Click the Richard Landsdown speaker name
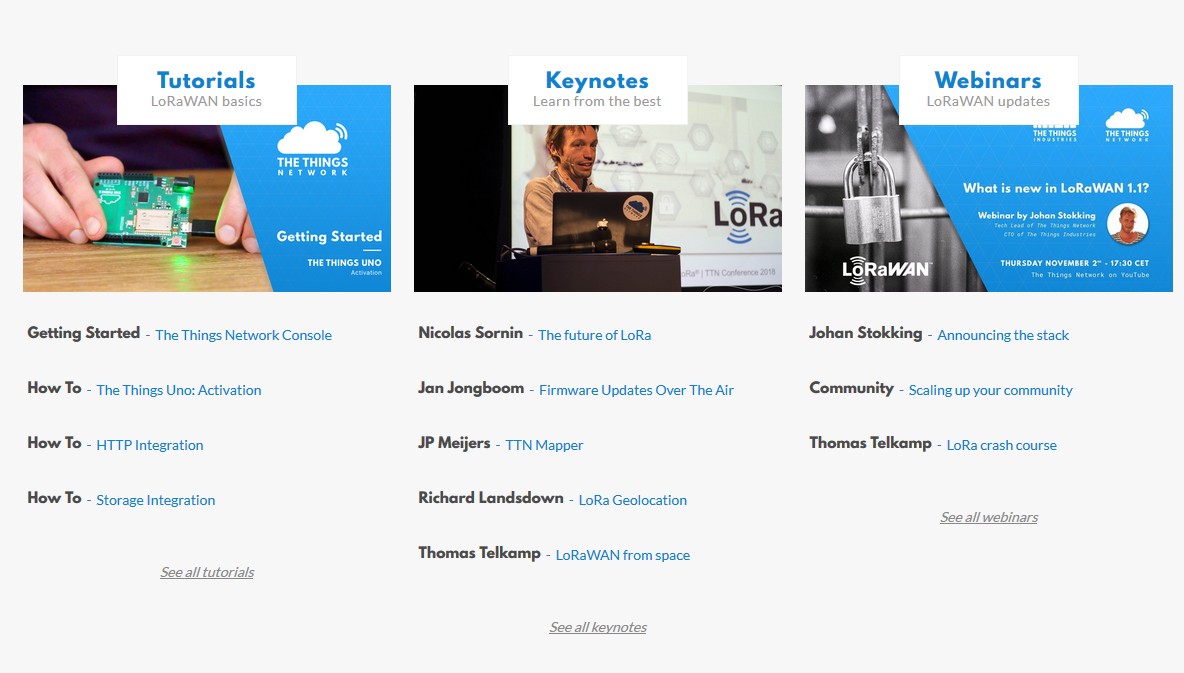 (x=491, y=498)
